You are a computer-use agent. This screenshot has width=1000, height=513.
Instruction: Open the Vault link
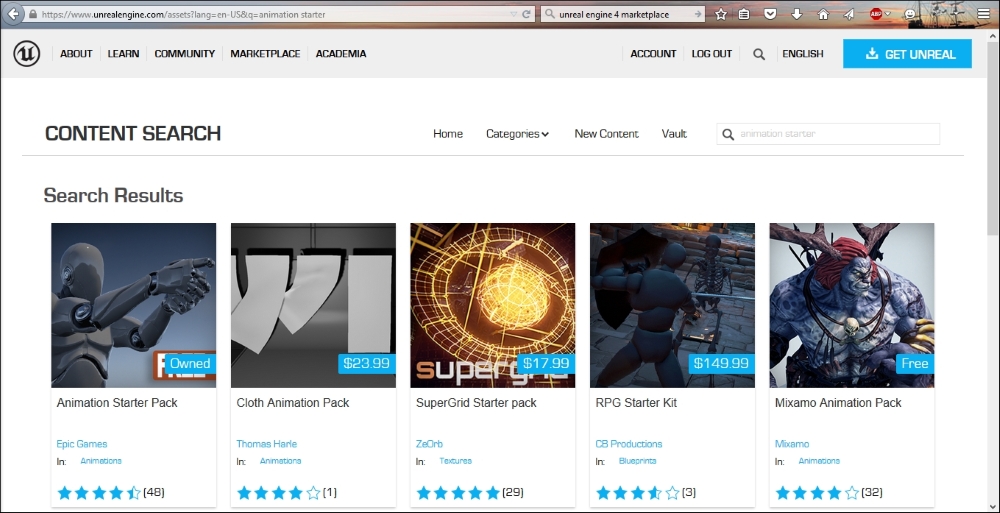tap(674, 134)
